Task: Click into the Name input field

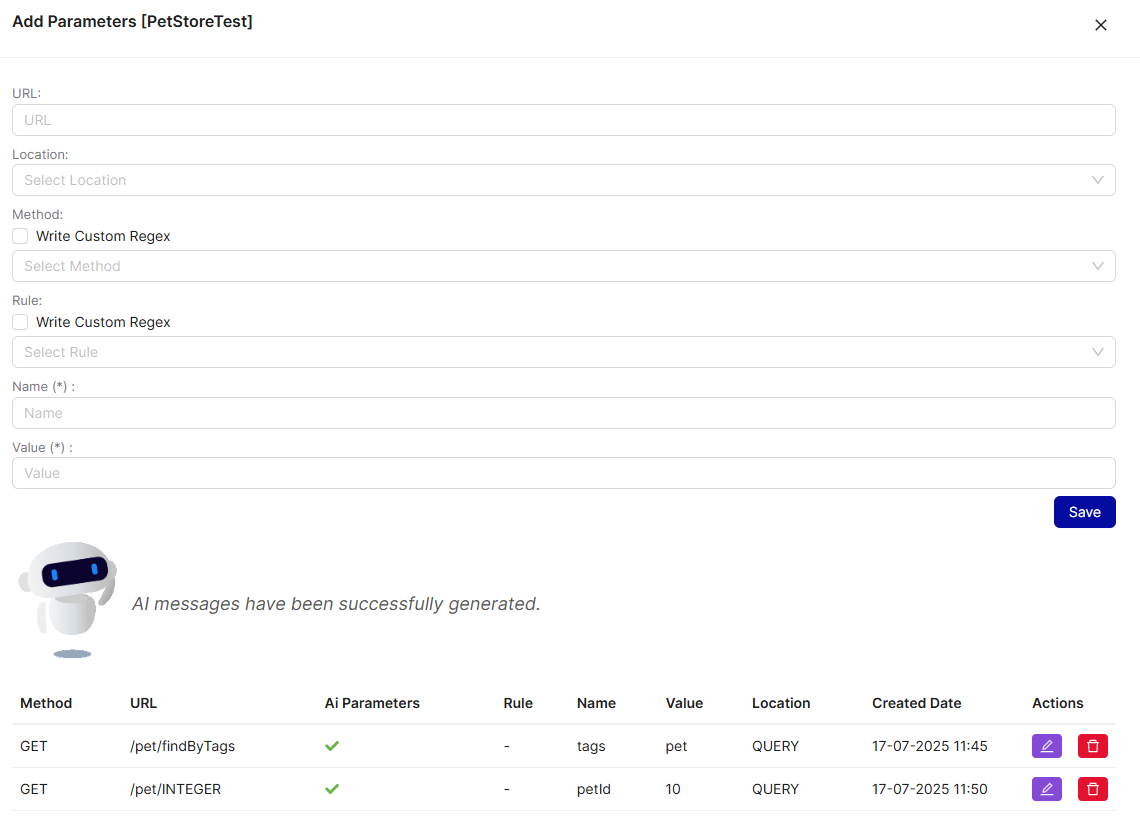Action: tap(563, 413)
